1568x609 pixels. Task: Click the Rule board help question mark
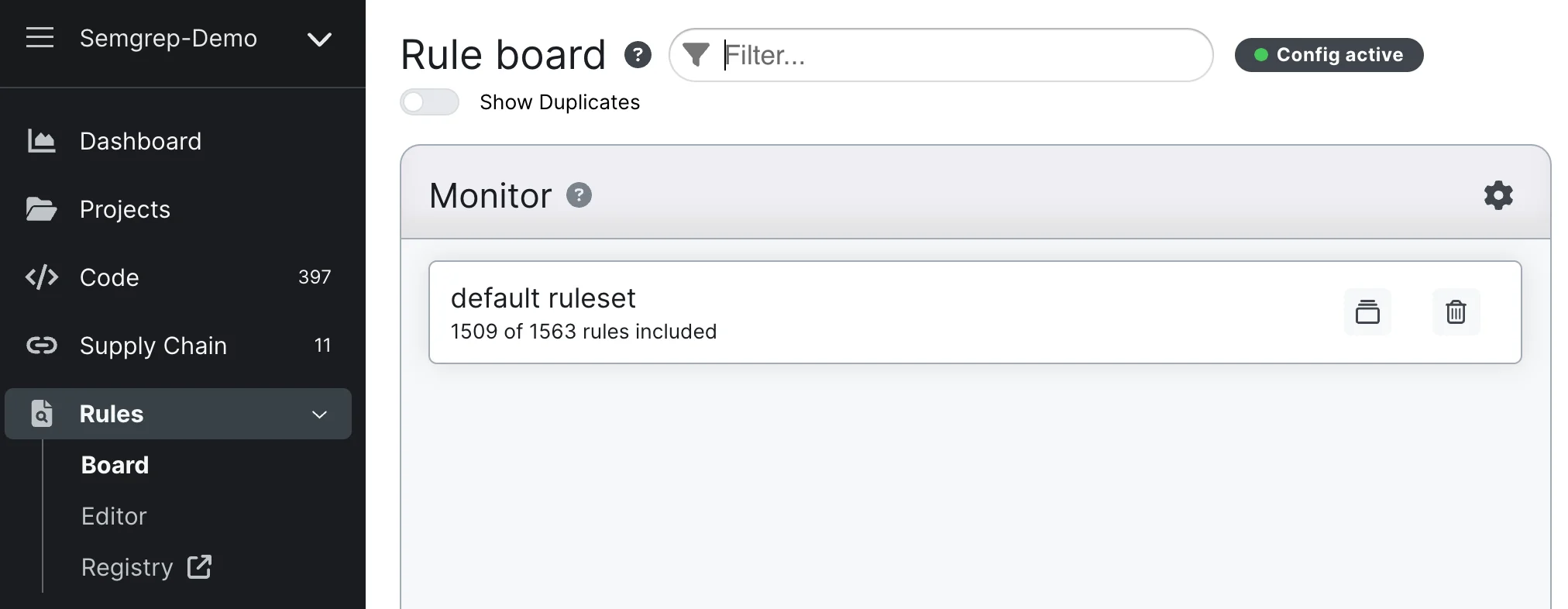638,54
